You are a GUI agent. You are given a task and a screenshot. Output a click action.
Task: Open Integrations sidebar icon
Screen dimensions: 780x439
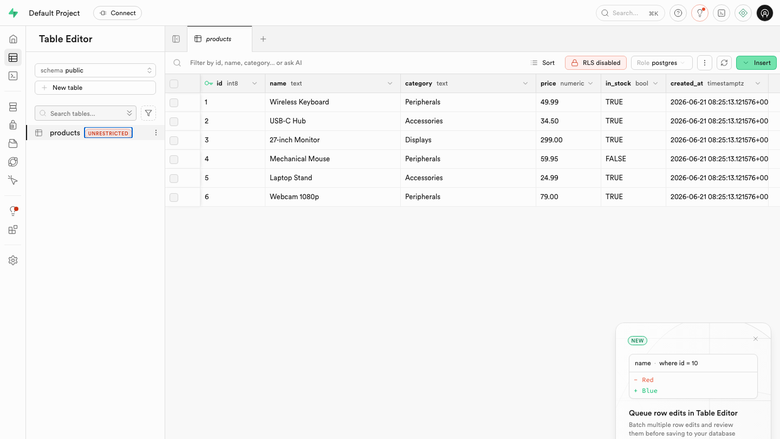(13, 230)
